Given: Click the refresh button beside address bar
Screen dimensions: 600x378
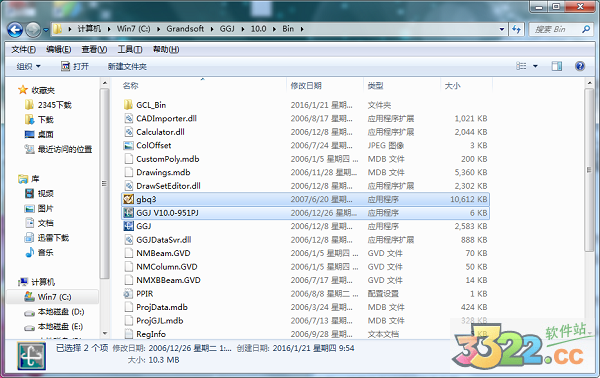Looking at the screenshot, I should tap(516, 29).
